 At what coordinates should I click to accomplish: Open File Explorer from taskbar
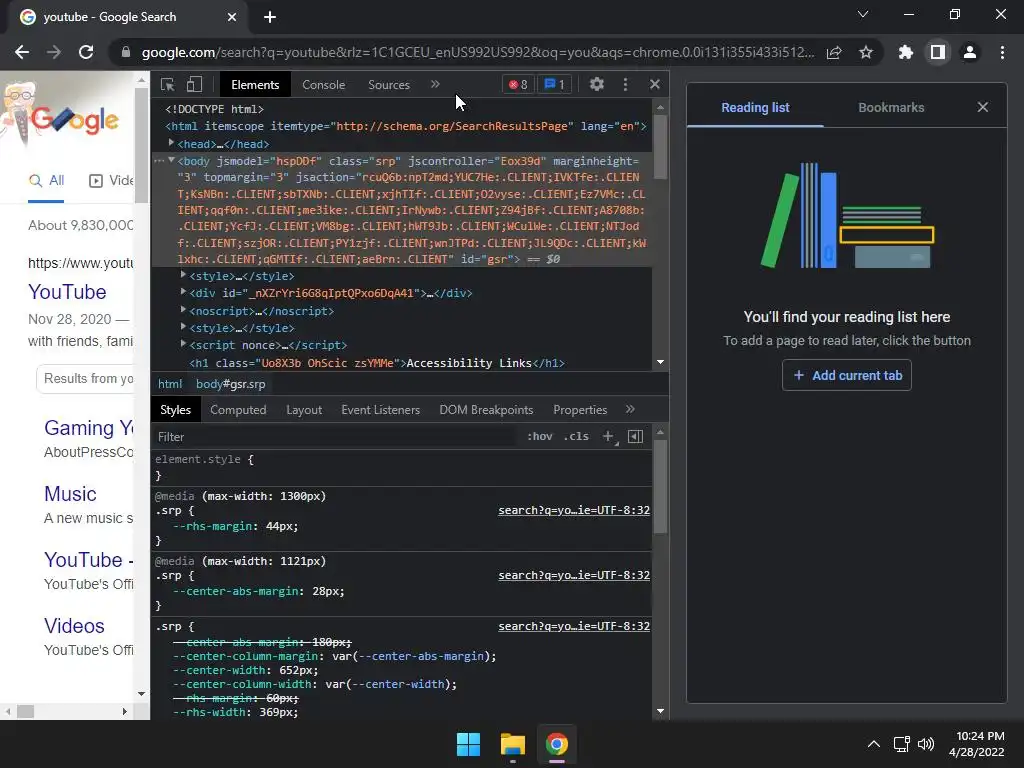(x=513, y=744)
